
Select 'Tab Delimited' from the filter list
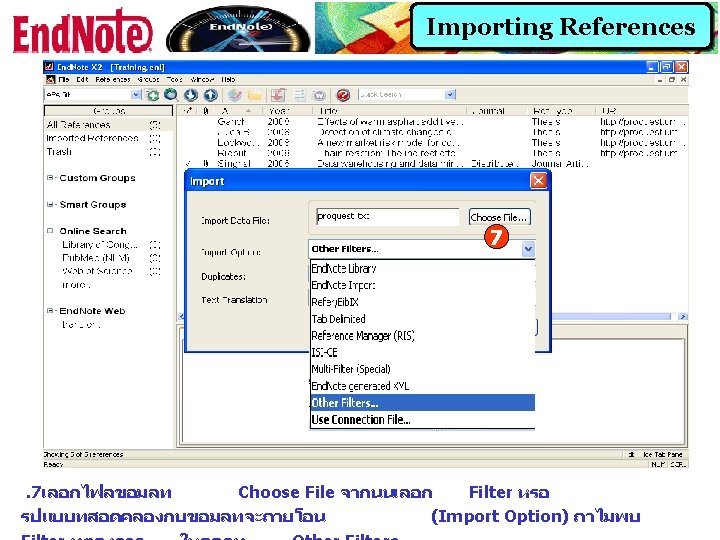(422, 319)
